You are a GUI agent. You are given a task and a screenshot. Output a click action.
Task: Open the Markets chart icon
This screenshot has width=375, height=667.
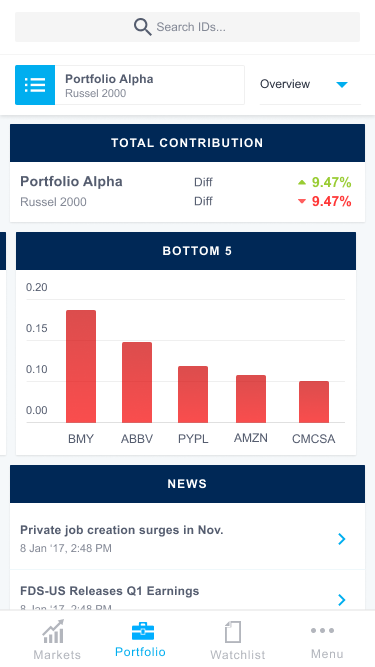point(54,632)
